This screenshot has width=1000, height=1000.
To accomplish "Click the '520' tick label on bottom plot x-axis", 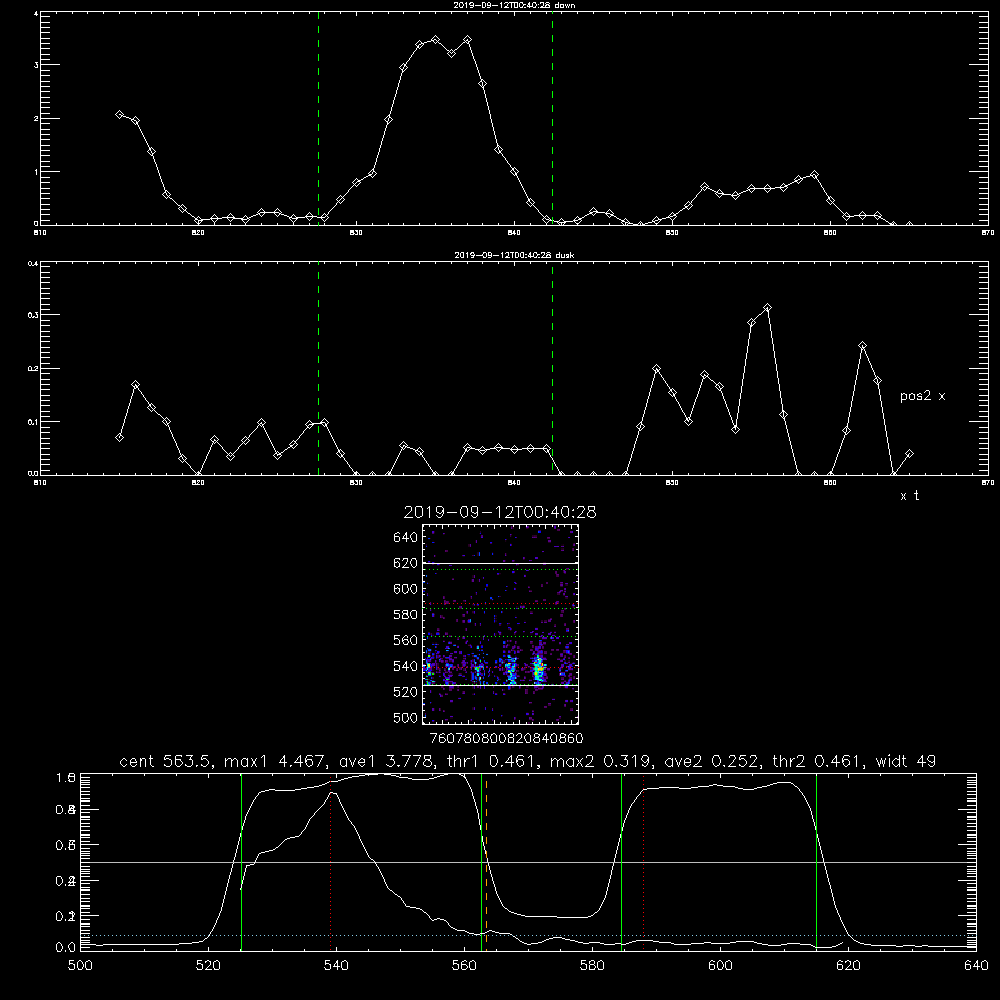I will point(209,966).
